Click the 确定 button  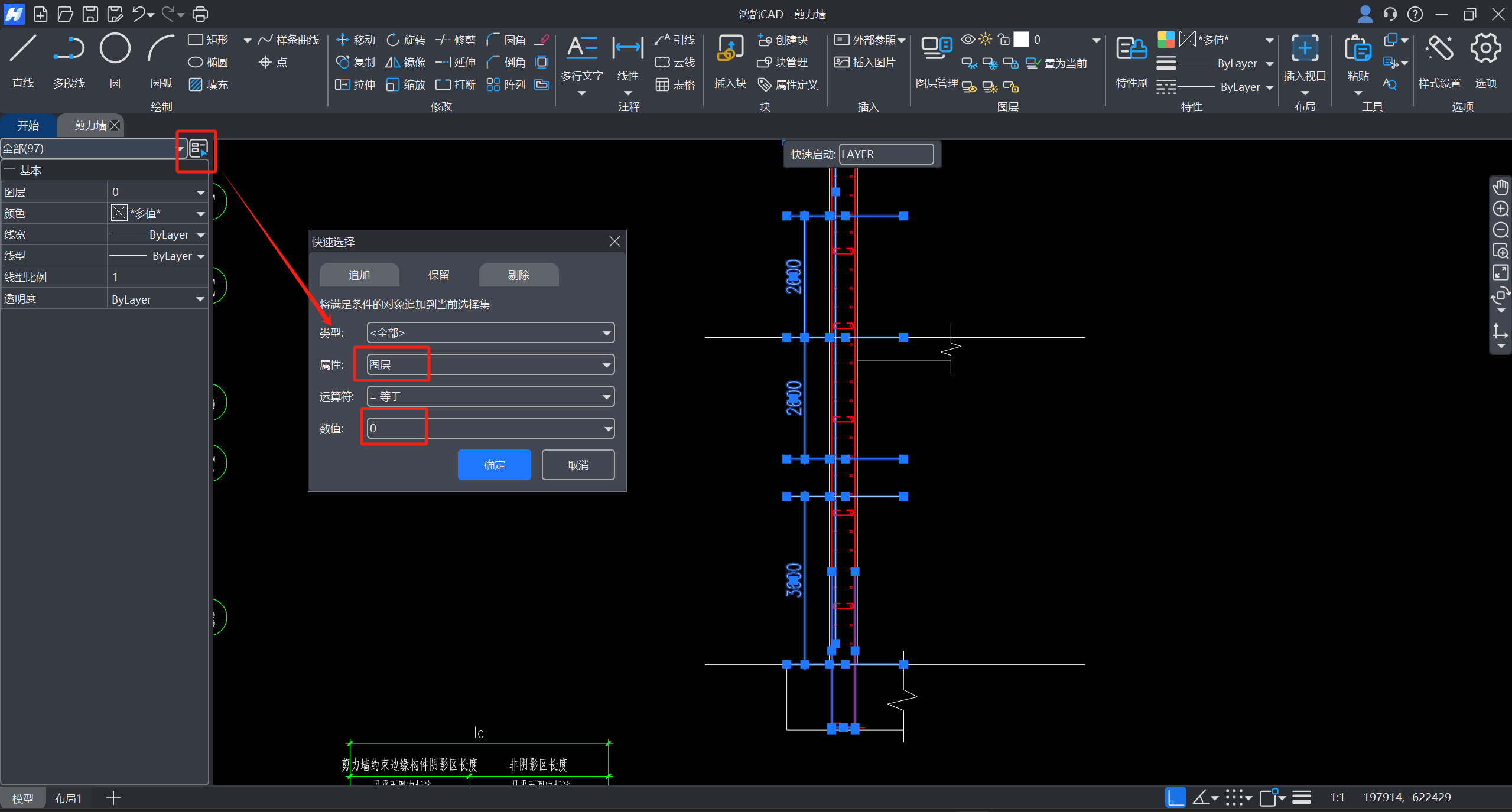point(494,465)
